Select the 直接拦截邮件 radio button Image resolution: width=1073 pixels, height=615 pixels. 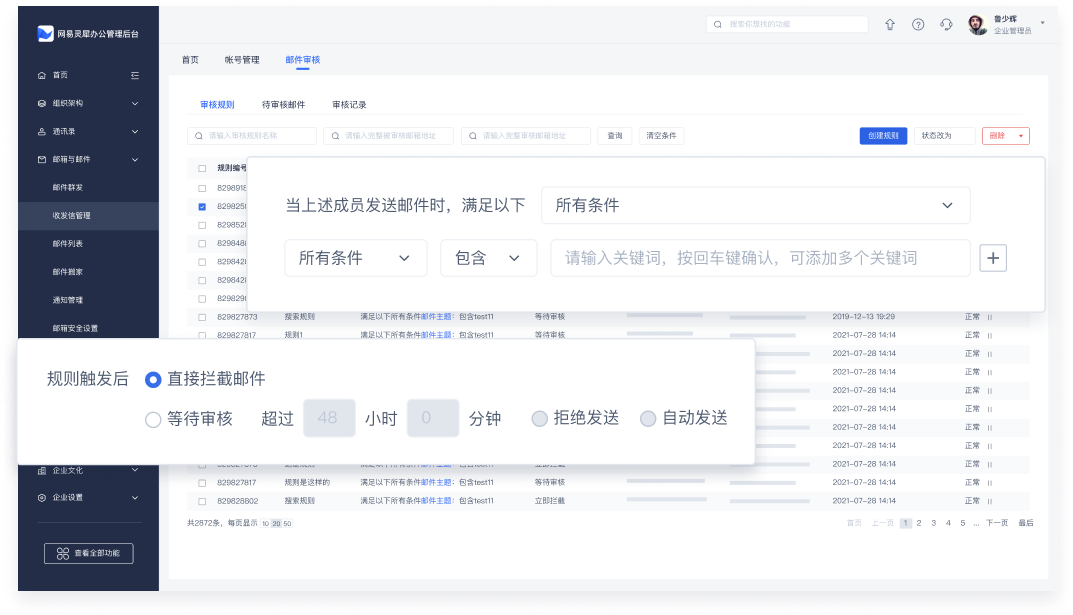(x=153, y=380)
